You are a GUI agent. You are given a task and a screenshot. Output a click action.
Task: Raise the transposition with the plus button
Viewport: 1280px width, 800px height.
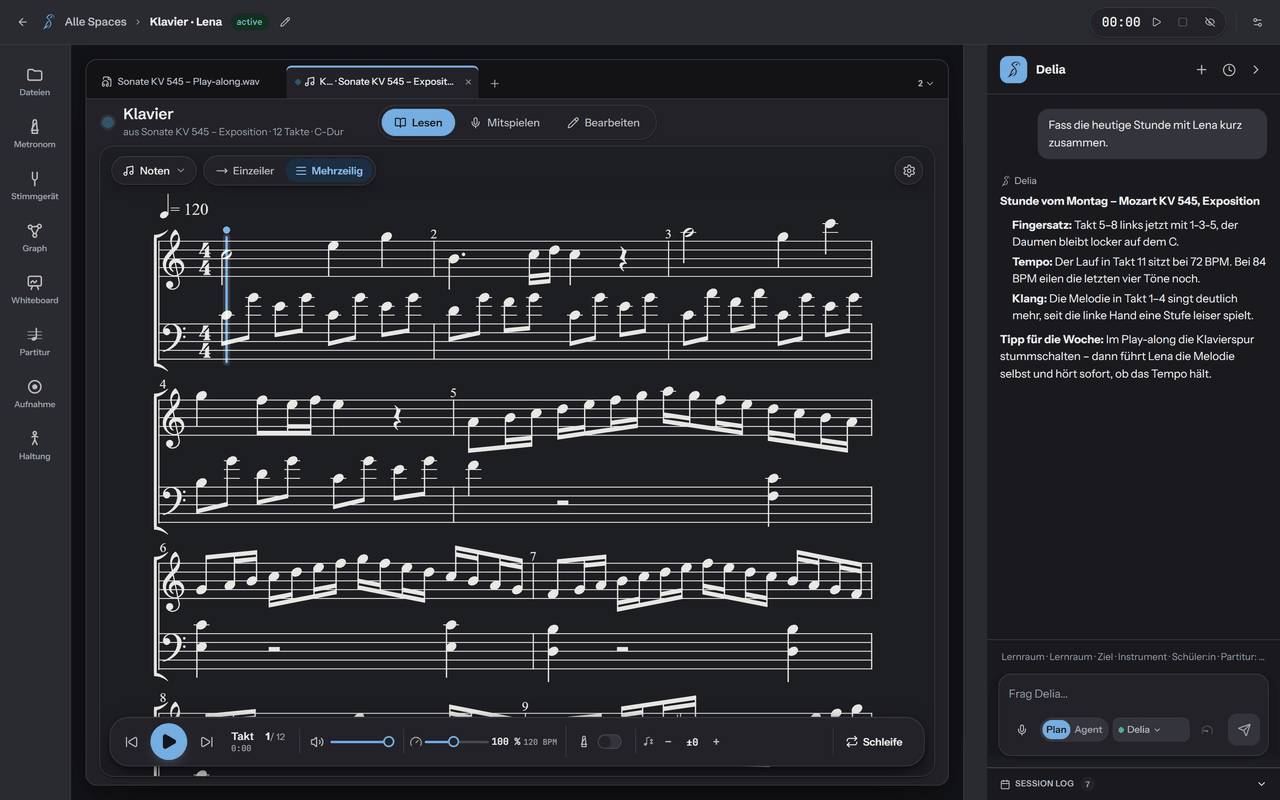click(716, 742)
